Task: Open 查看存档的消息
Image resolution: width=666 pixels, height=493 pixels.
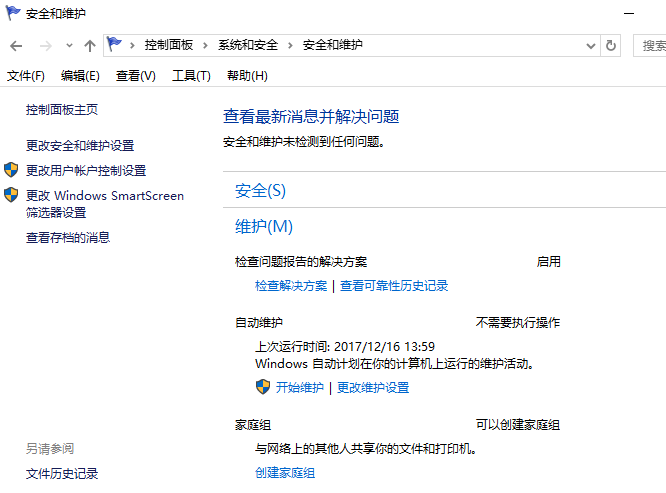Action: [x=68, y=237]
